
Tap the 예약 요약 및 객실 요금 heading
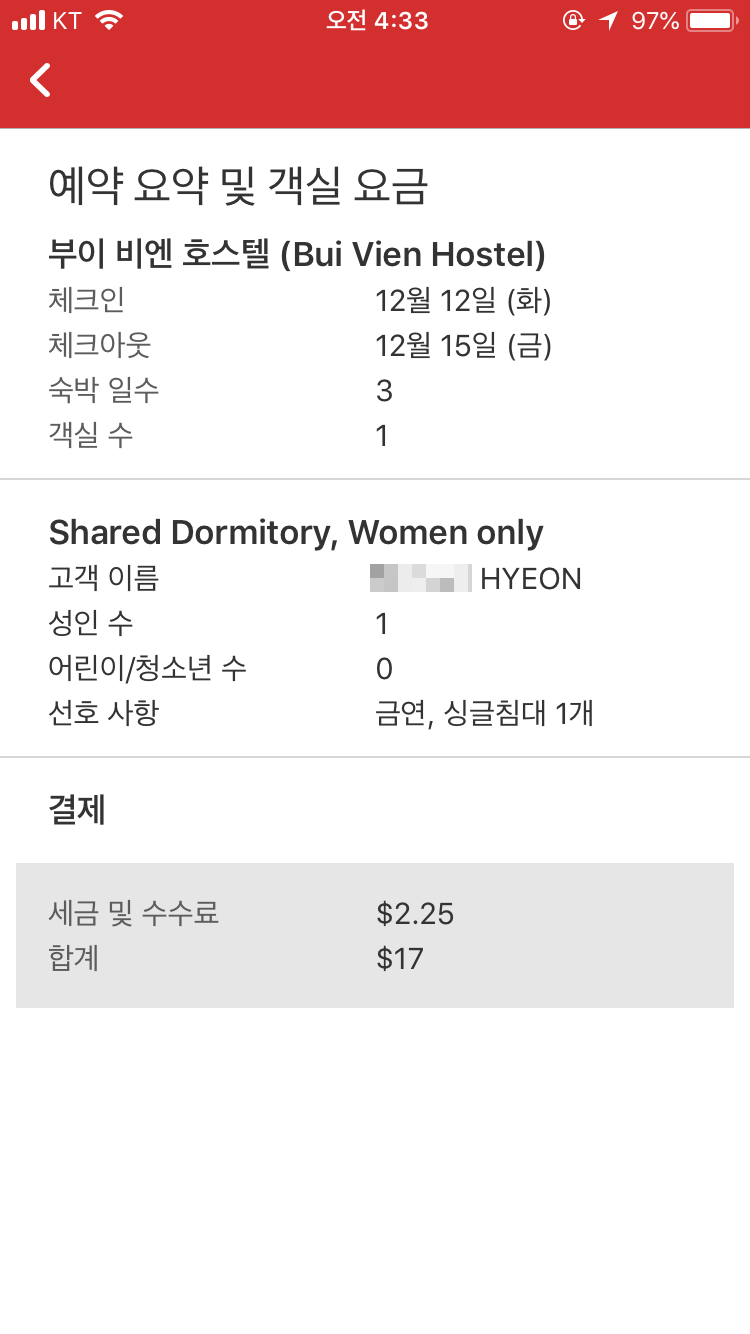238,187
